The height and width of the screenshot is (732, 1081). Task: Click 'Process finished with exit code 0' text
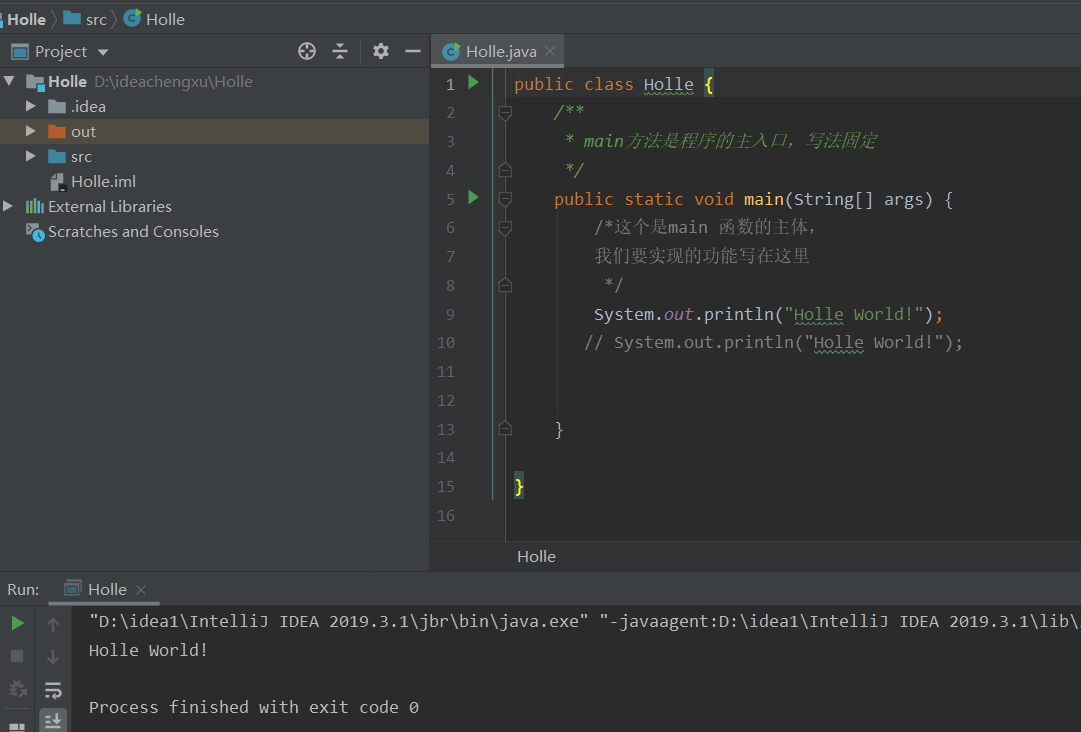(254, 707)
